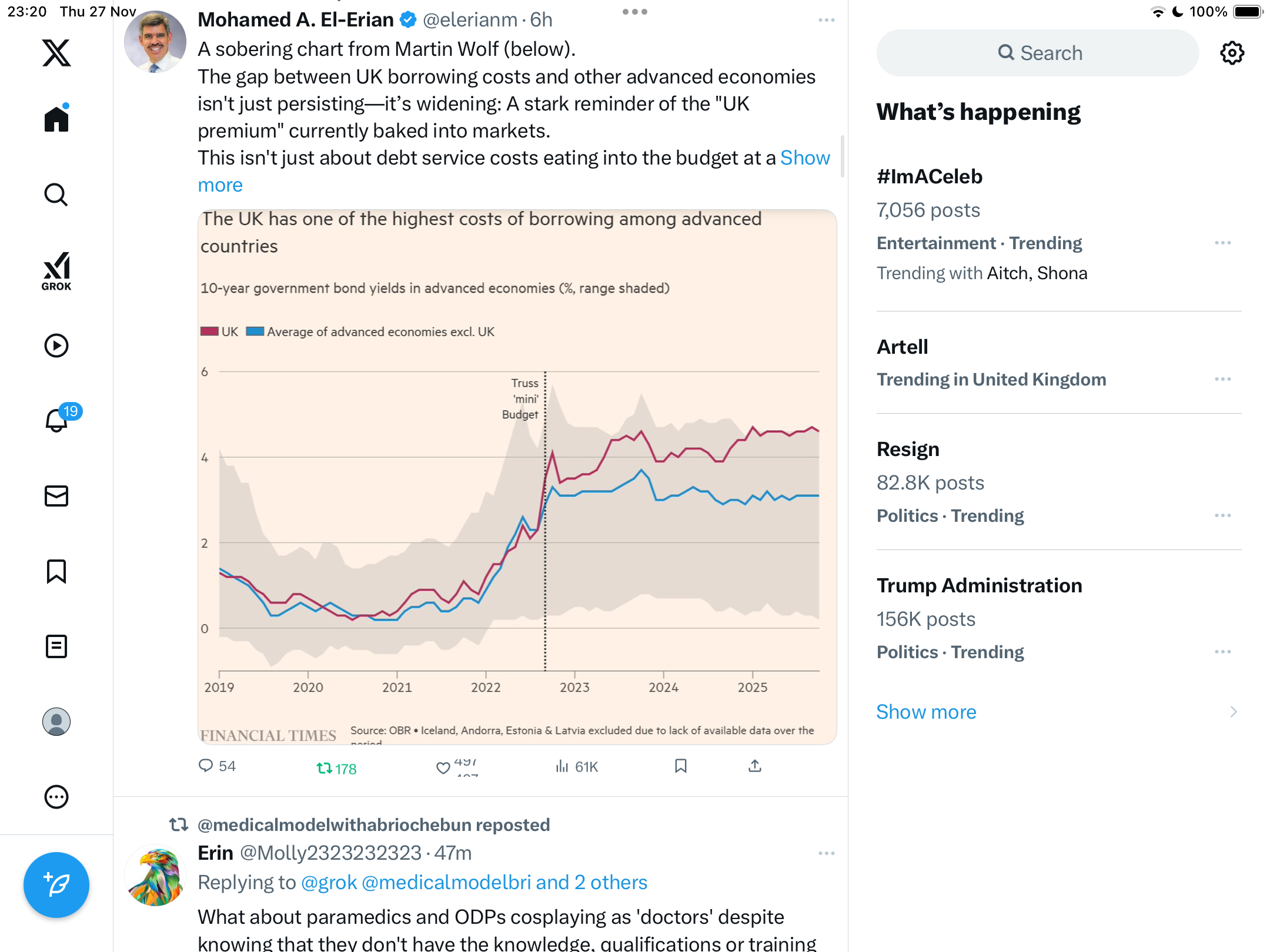Go to Home tab in sidebar

click(x=56, y=119)
